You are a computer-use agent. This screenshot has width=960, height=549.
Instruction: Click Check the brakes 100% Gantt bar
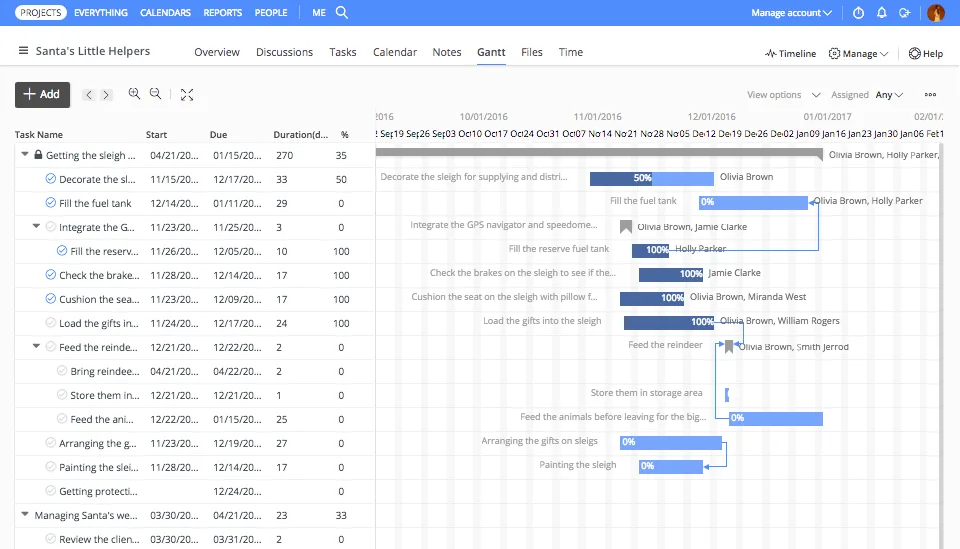670,274
